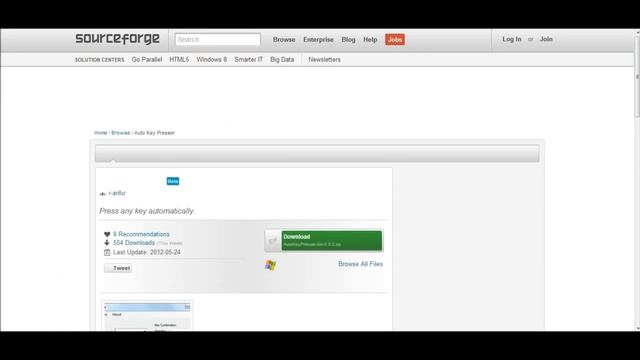Open the HTML5 solution center
This screenshot has height=360, width=640.
(x=179, y=60)
